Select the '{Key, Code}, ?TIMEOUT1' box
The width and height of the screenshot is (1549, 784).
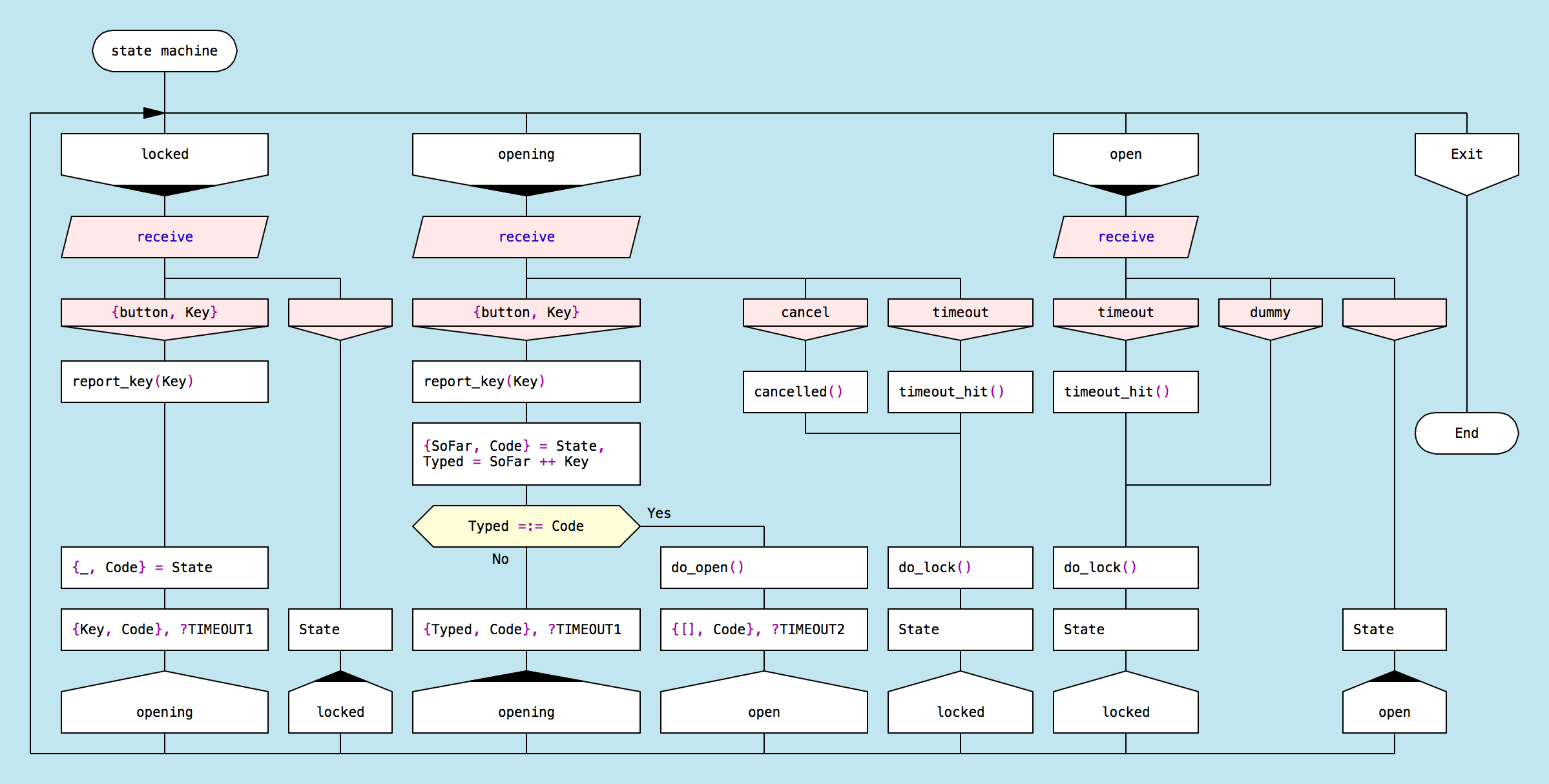(x=165, y=630)
